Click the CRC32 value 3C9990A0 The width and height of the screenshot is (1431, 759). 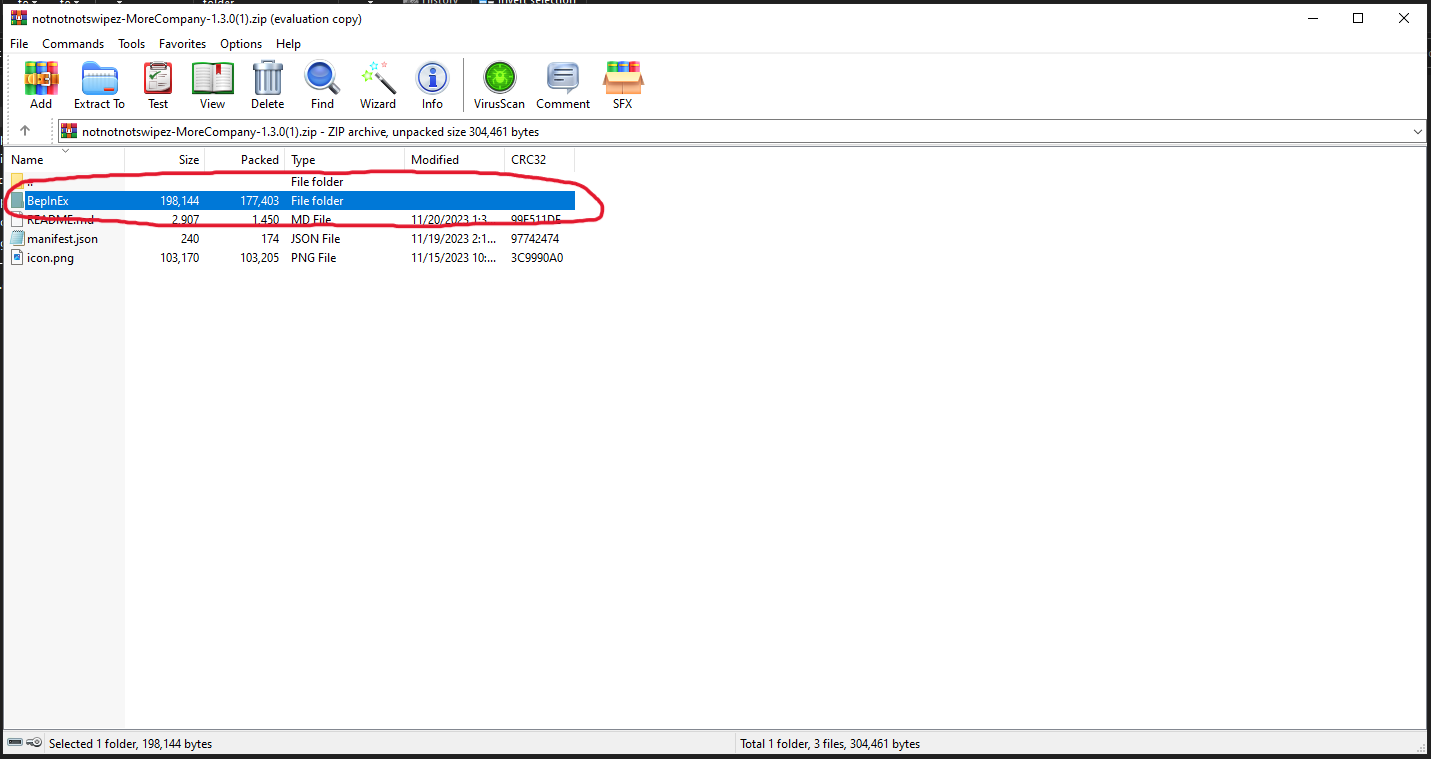click(537, 258)
